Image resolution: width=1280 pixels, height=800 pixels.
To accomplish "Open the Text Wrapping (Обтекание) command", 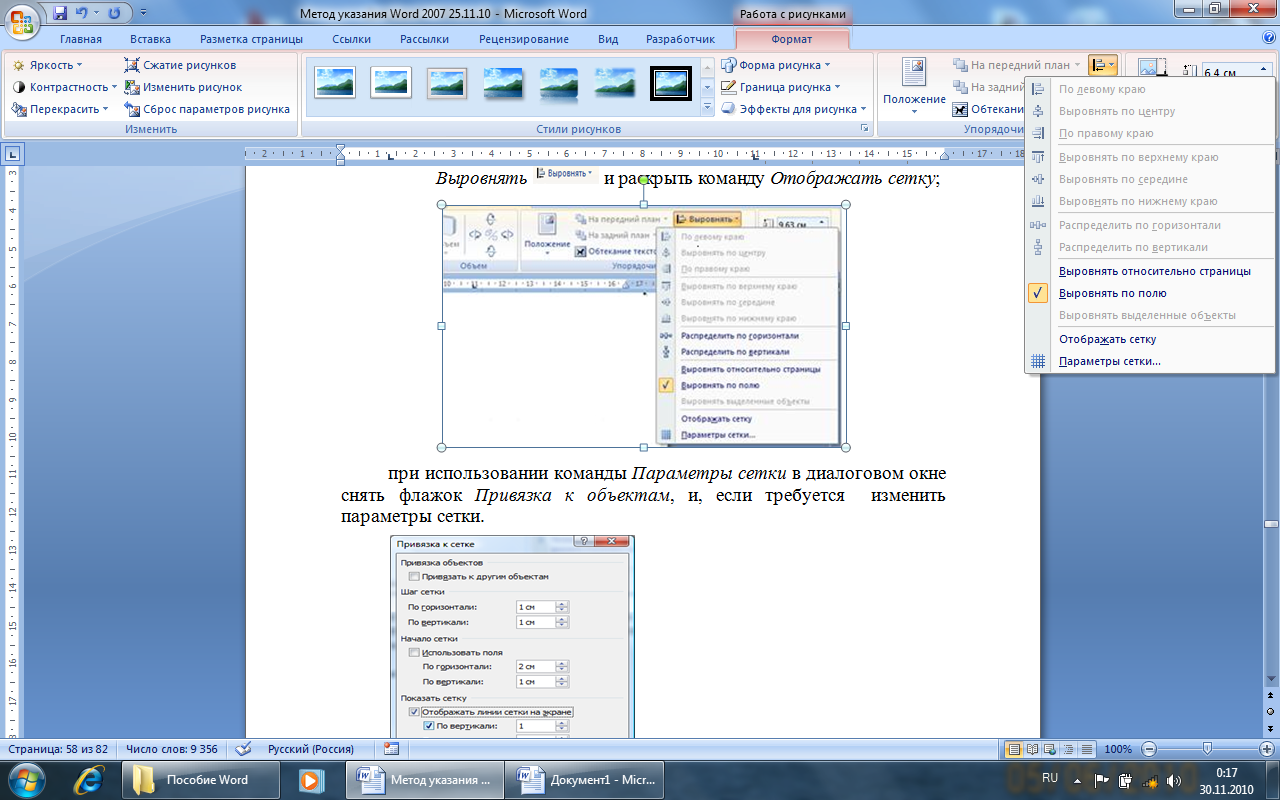I will tap(988, 109).
